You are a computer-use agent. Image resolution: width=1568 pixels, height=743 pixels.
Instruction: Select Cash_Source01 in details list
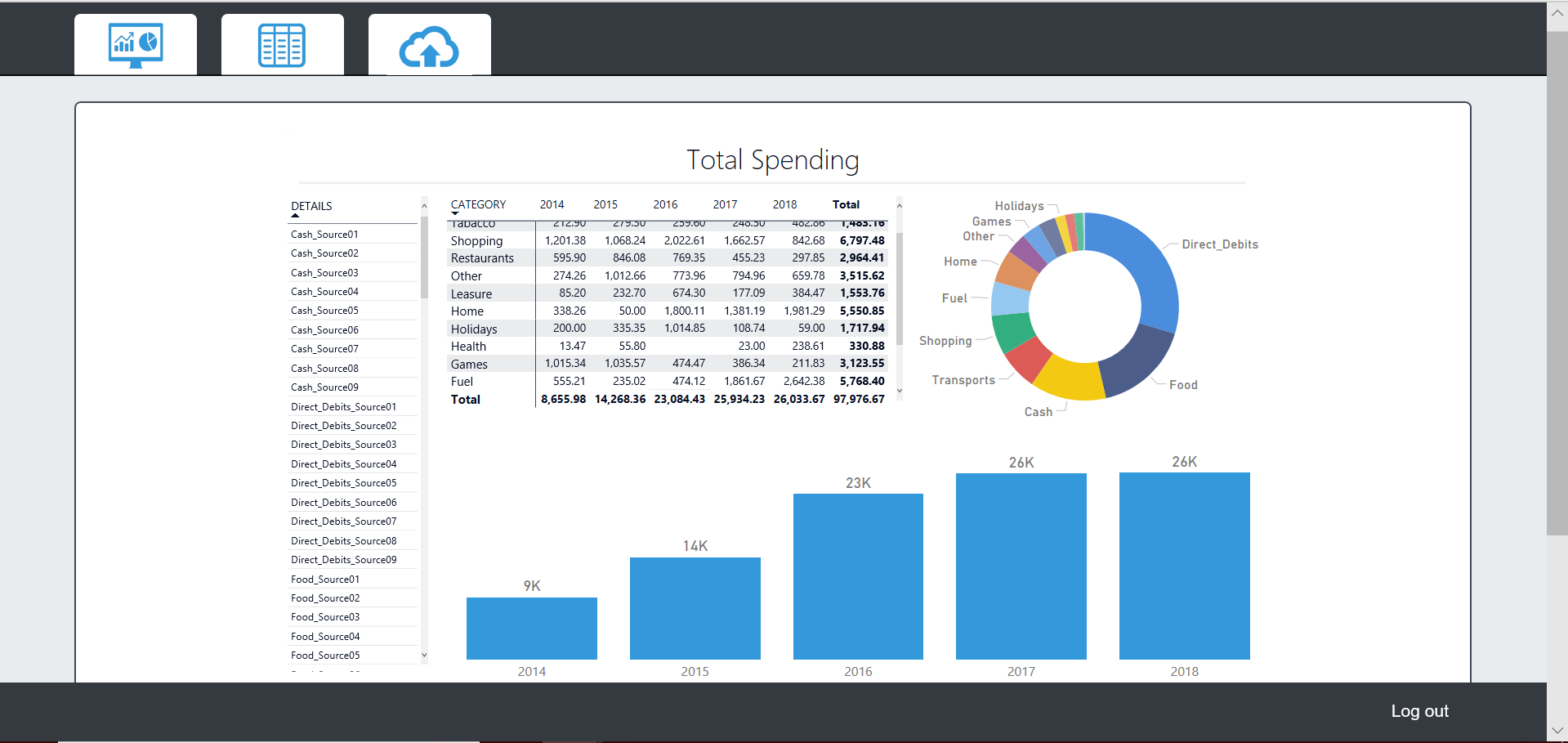[x=324, y=235]
